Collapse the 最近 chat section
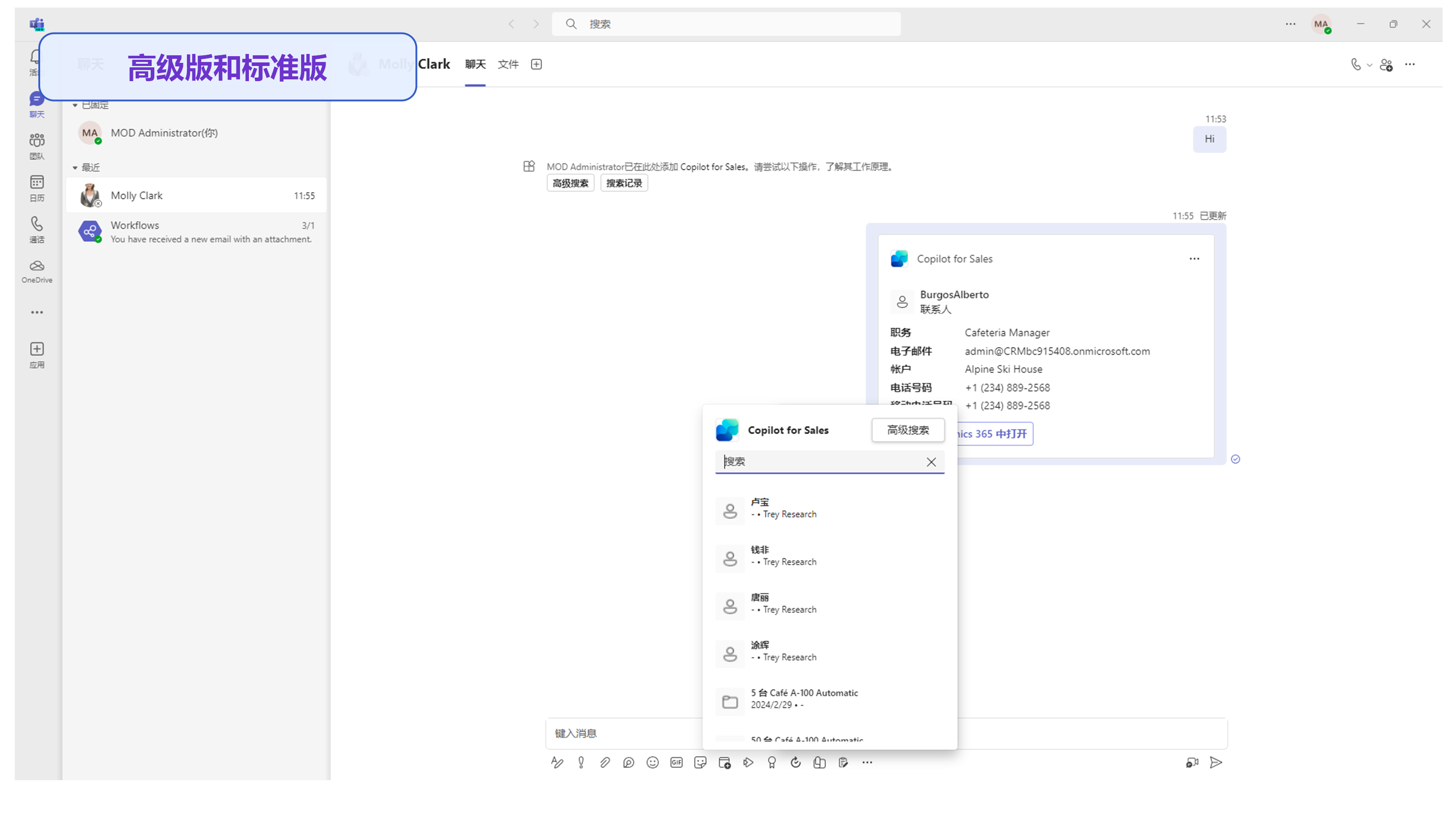The image size is (1456, 831). tap(75, 167)
